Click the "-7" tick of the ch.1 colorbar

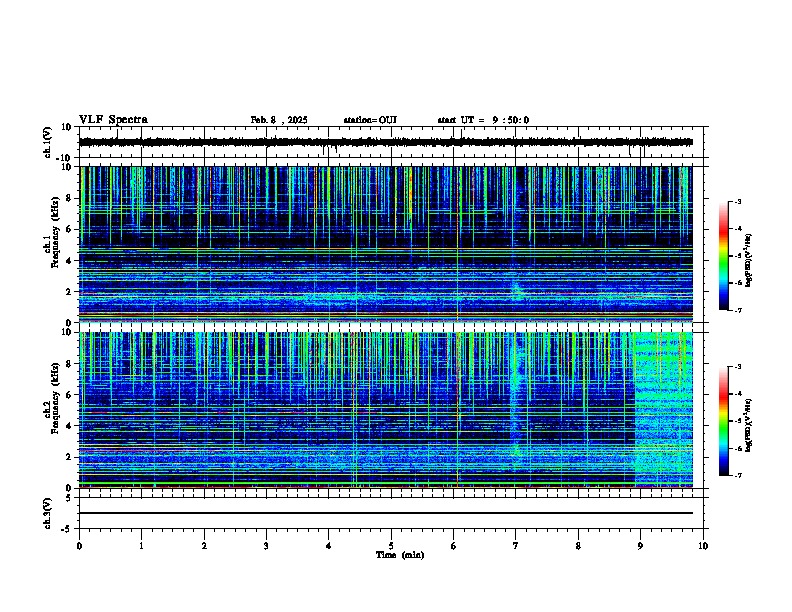(x=737, y=310)
